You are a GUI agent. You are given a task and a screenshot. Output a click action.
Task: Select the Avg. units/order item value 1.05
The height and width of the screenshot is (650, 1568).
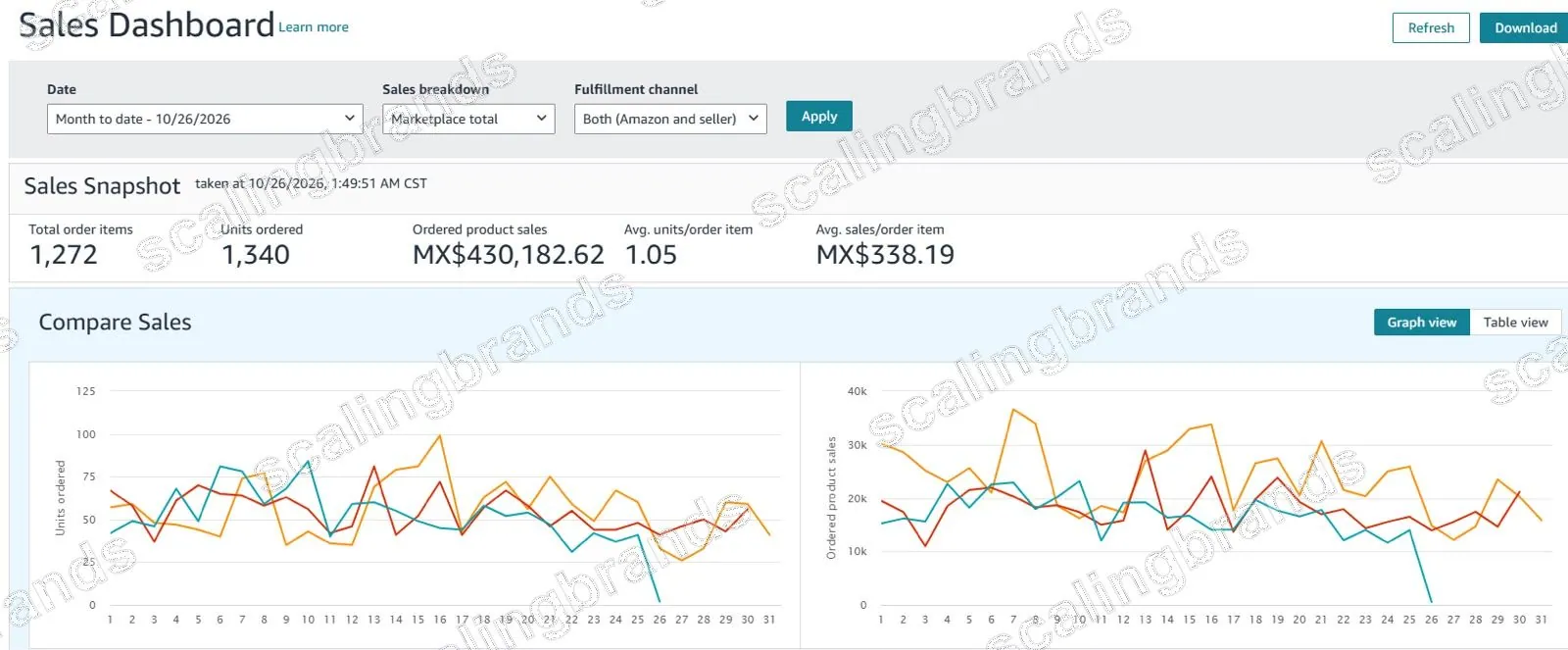(651, 255)
